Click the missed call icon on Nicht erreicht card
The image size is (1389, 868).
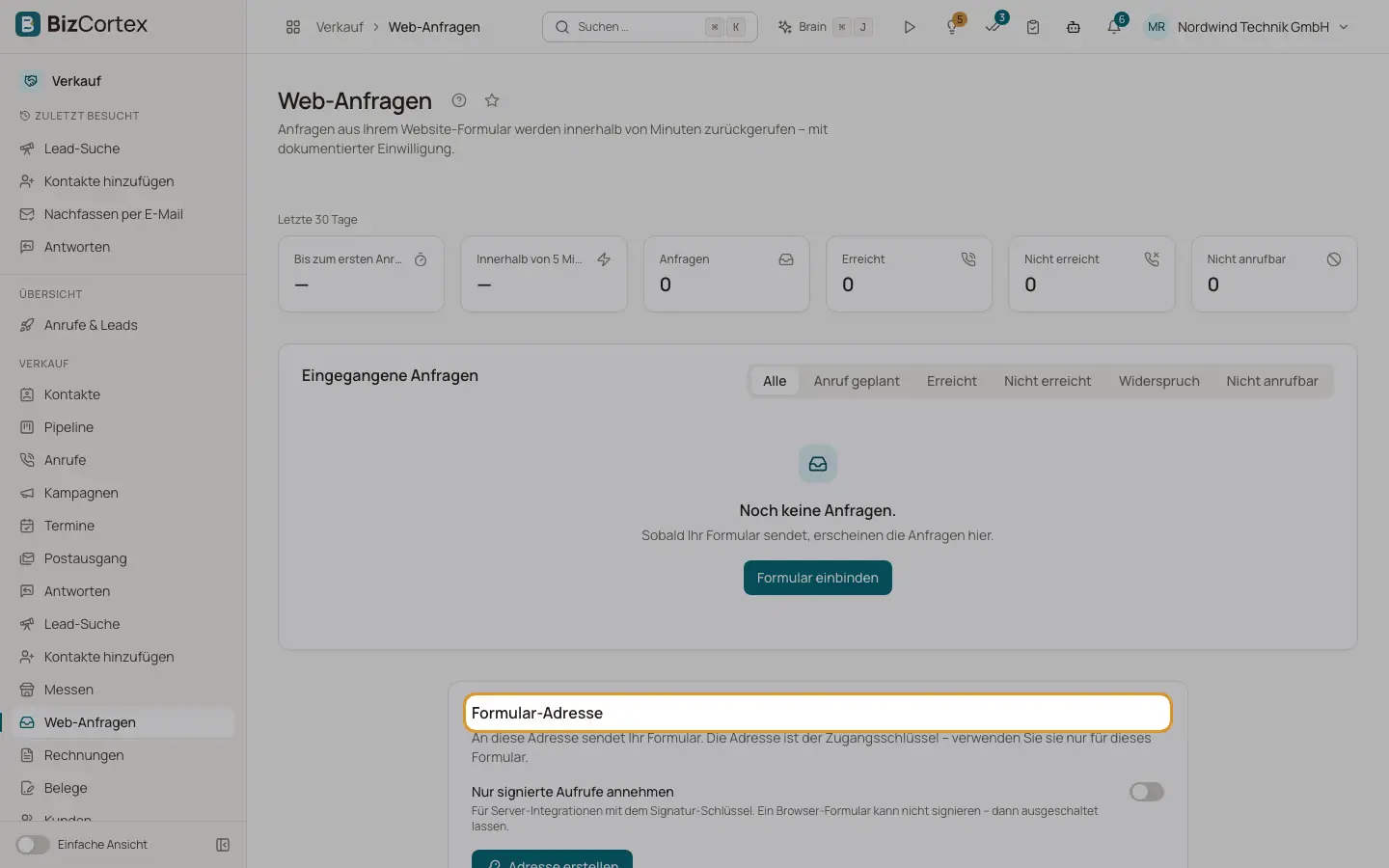click(x=1152, y=259)
